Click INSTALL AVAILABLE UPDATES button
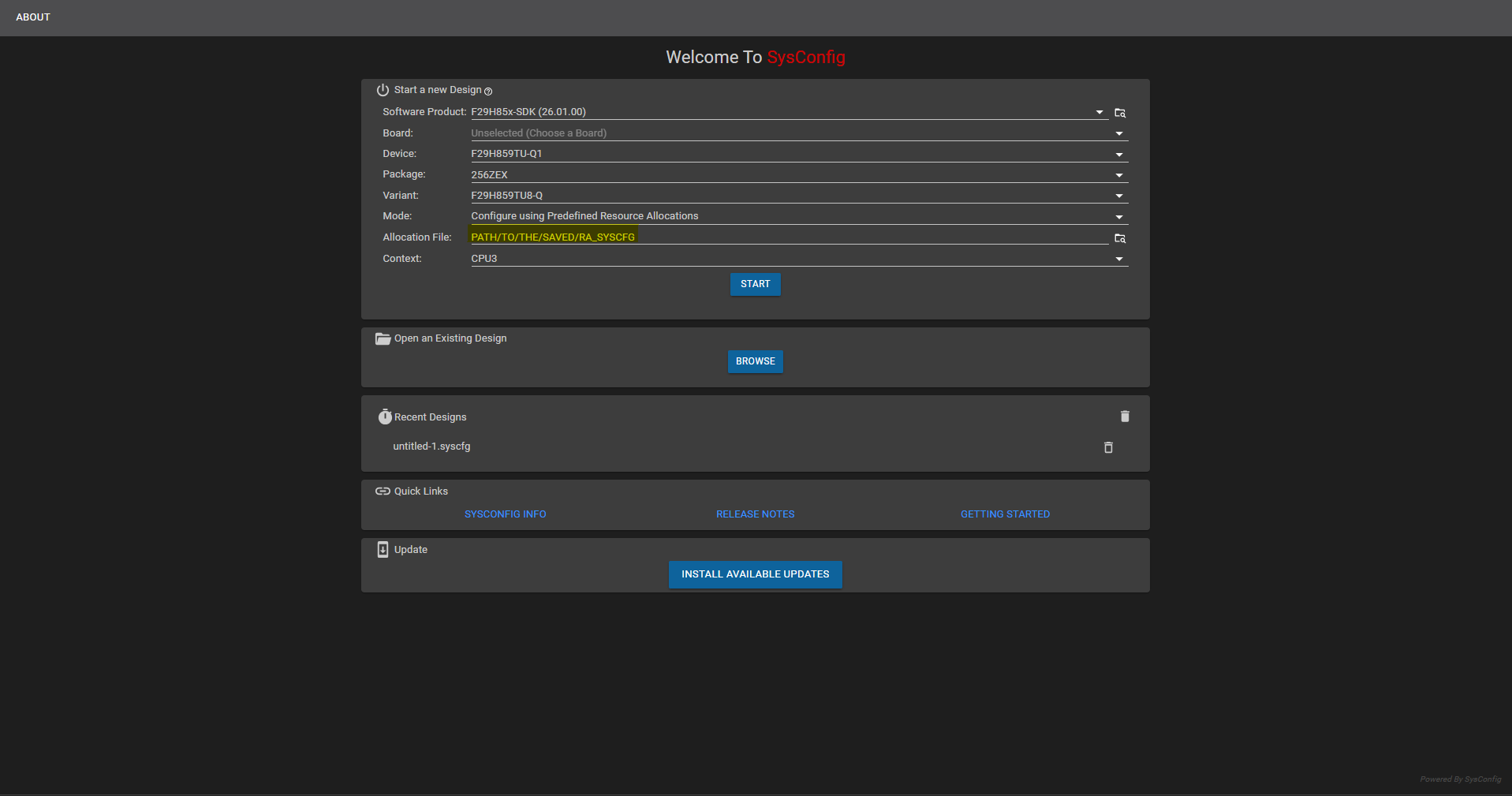 pos(756,574)
